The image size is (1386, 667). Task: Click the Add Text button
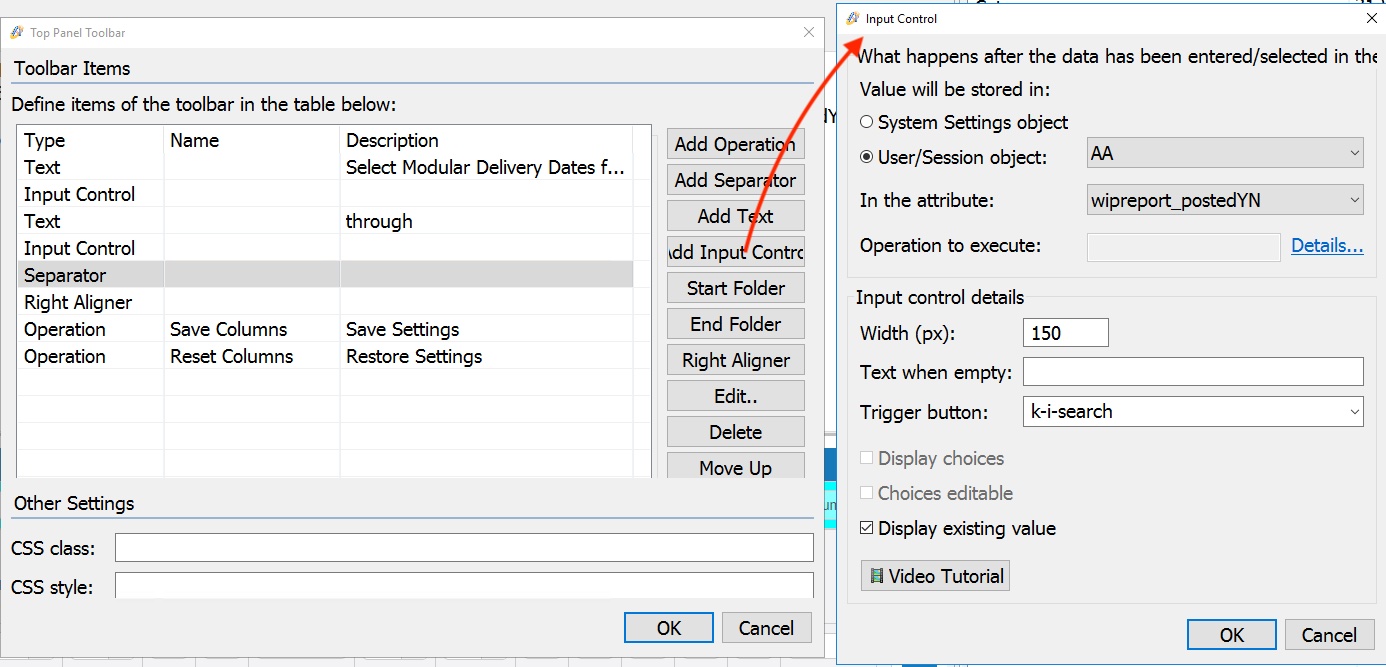point(736,216)
